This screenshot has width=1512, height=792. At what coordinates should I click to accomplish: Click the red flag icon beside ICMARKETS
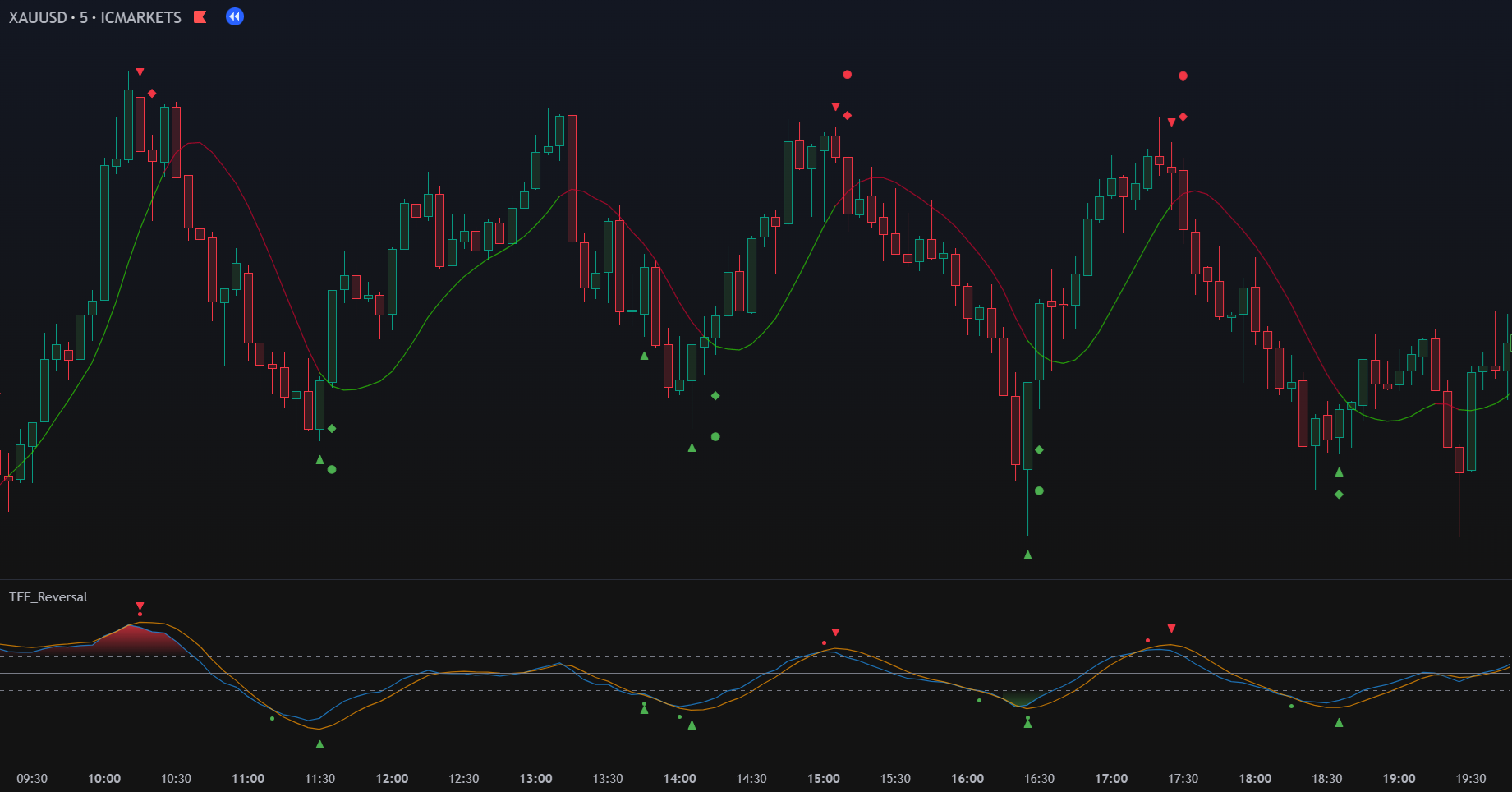tap(200, 16)
